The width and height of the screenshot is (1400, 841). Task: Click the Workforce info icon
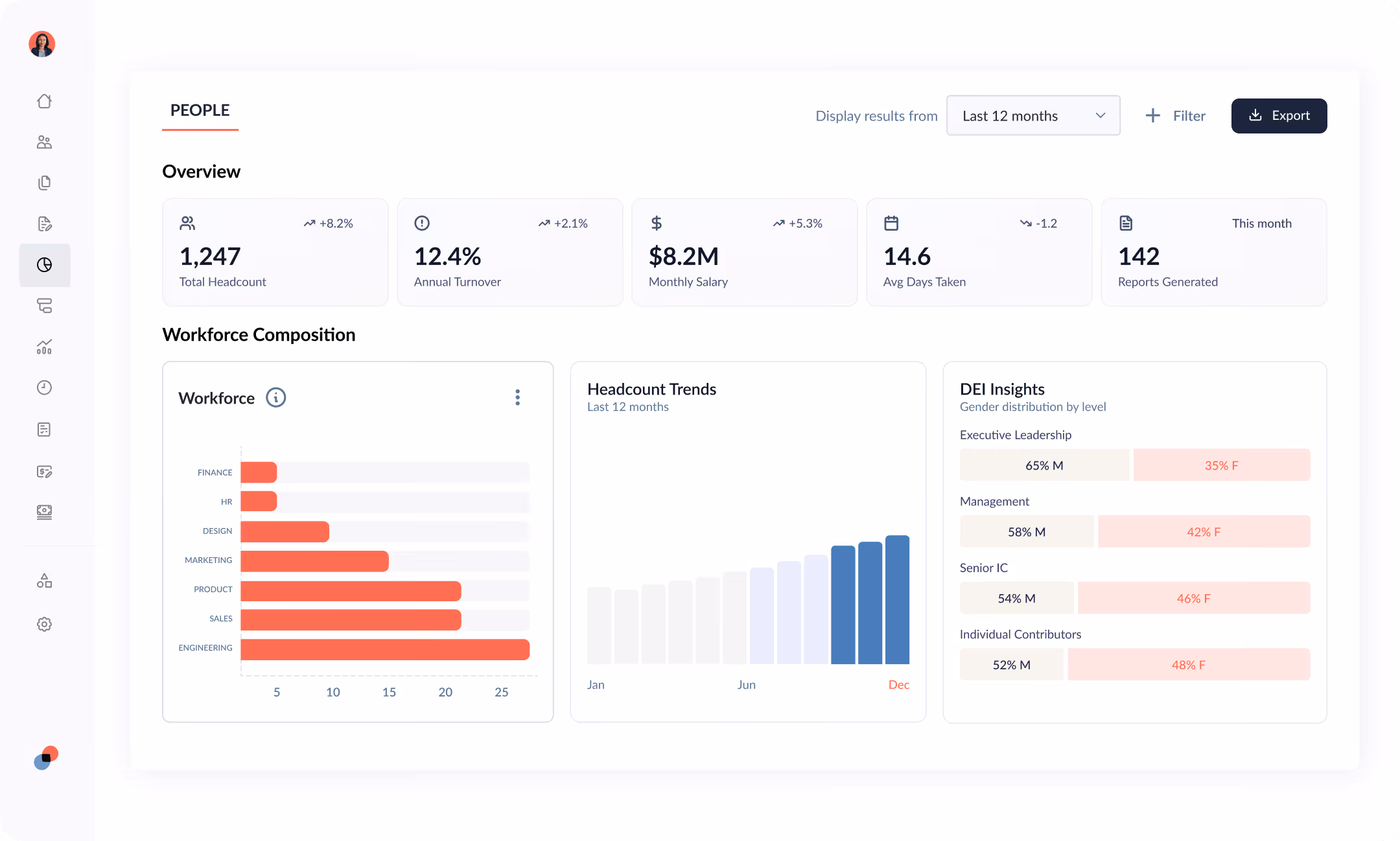tap(275, 397)
